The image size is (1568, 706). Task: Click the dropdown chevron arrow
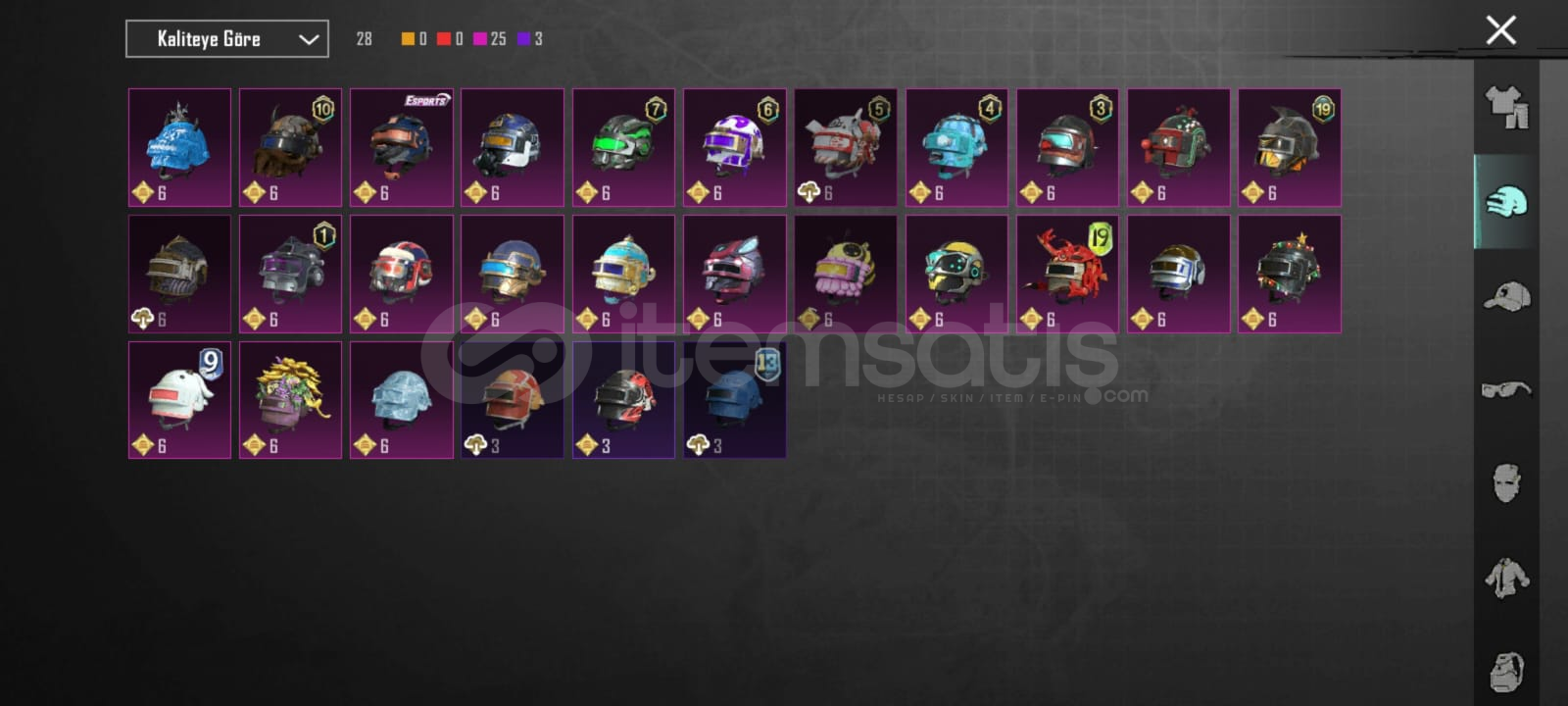pyautogui.click(x=308, y=39)
